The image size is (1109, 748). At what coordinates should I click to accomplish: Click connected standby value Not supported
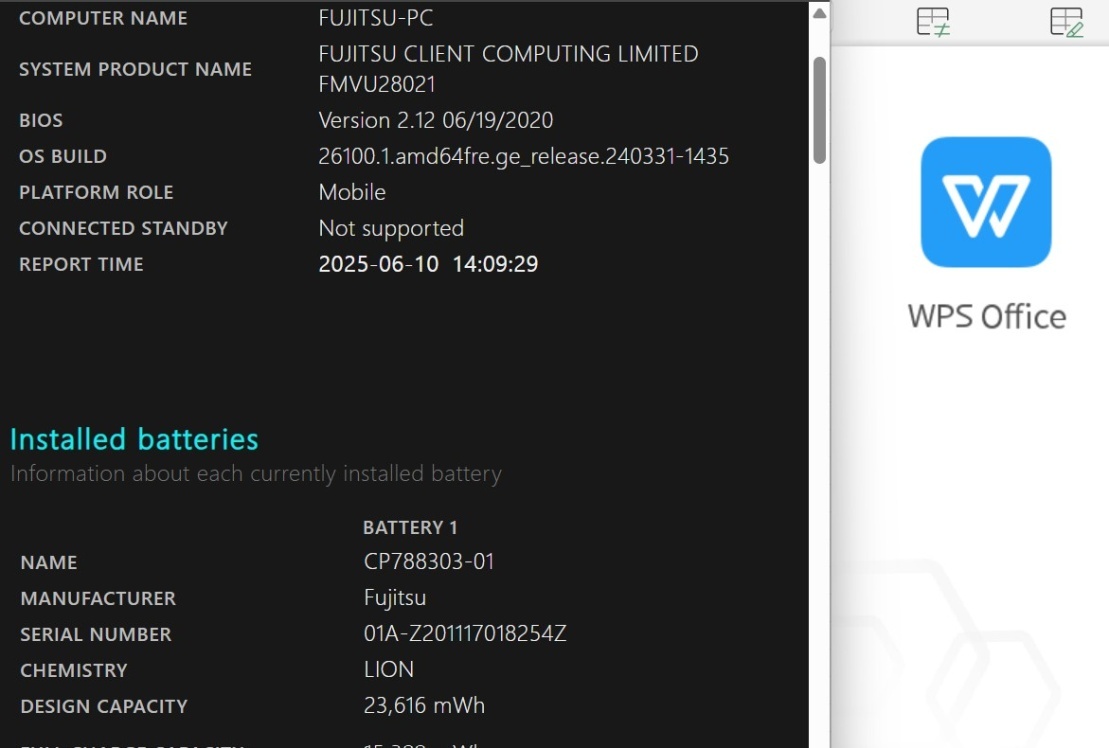pos(391,228)
